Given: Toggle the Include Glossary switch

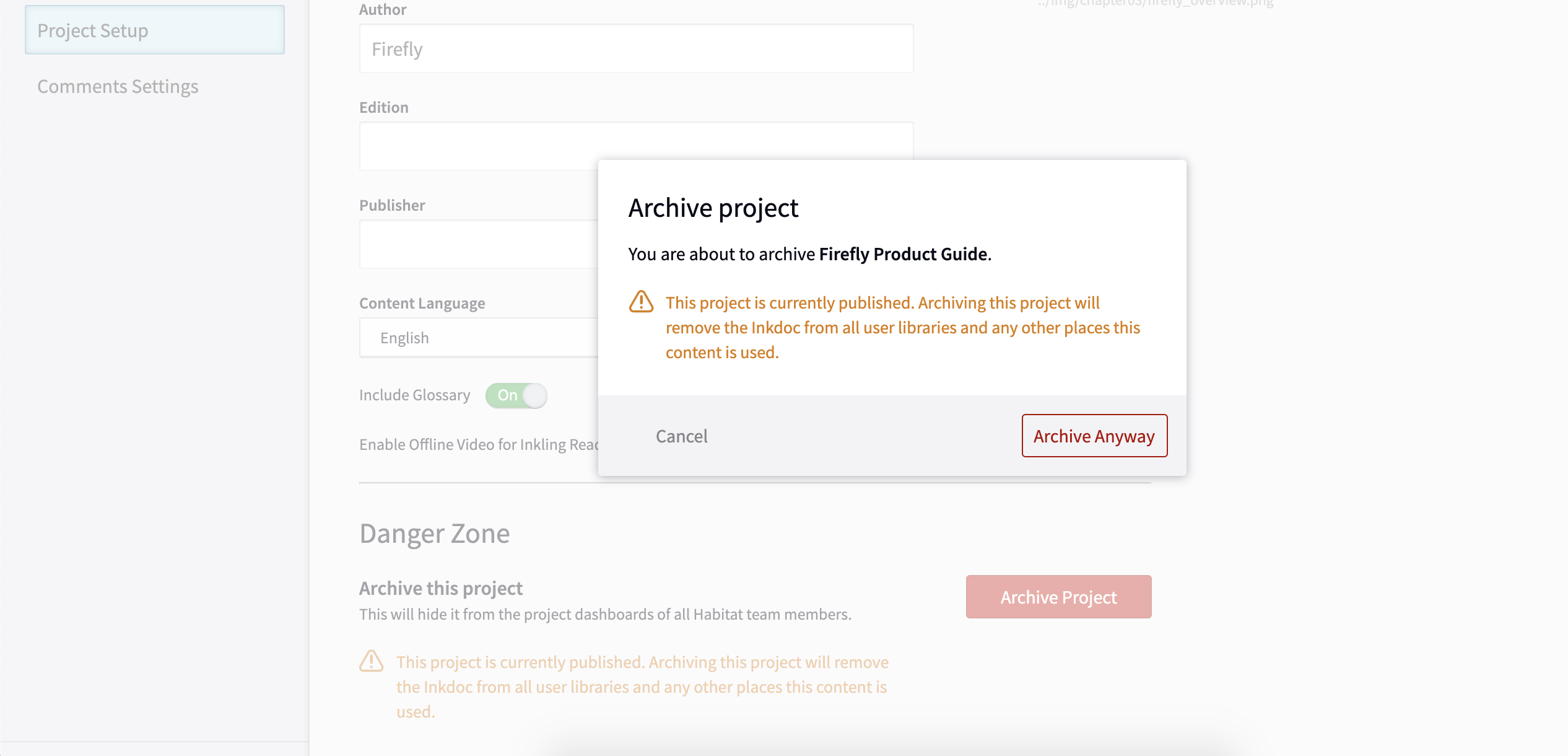Looking at the screenshot, I should click(516, 395).
